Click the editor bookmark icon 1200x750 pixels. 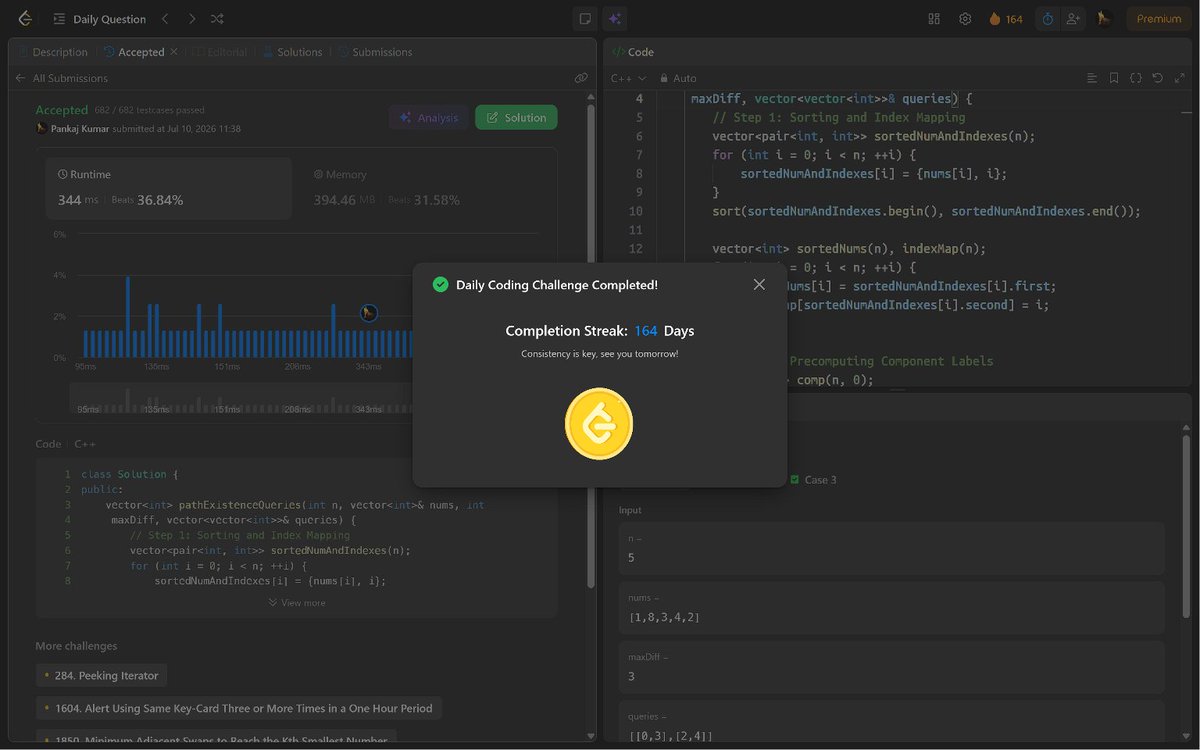[1114, 78]
